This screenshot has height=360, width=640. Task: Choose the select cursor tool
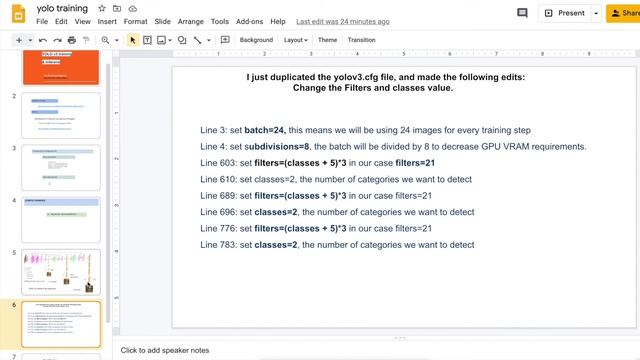pyautogui.click(x=132, y=40)
